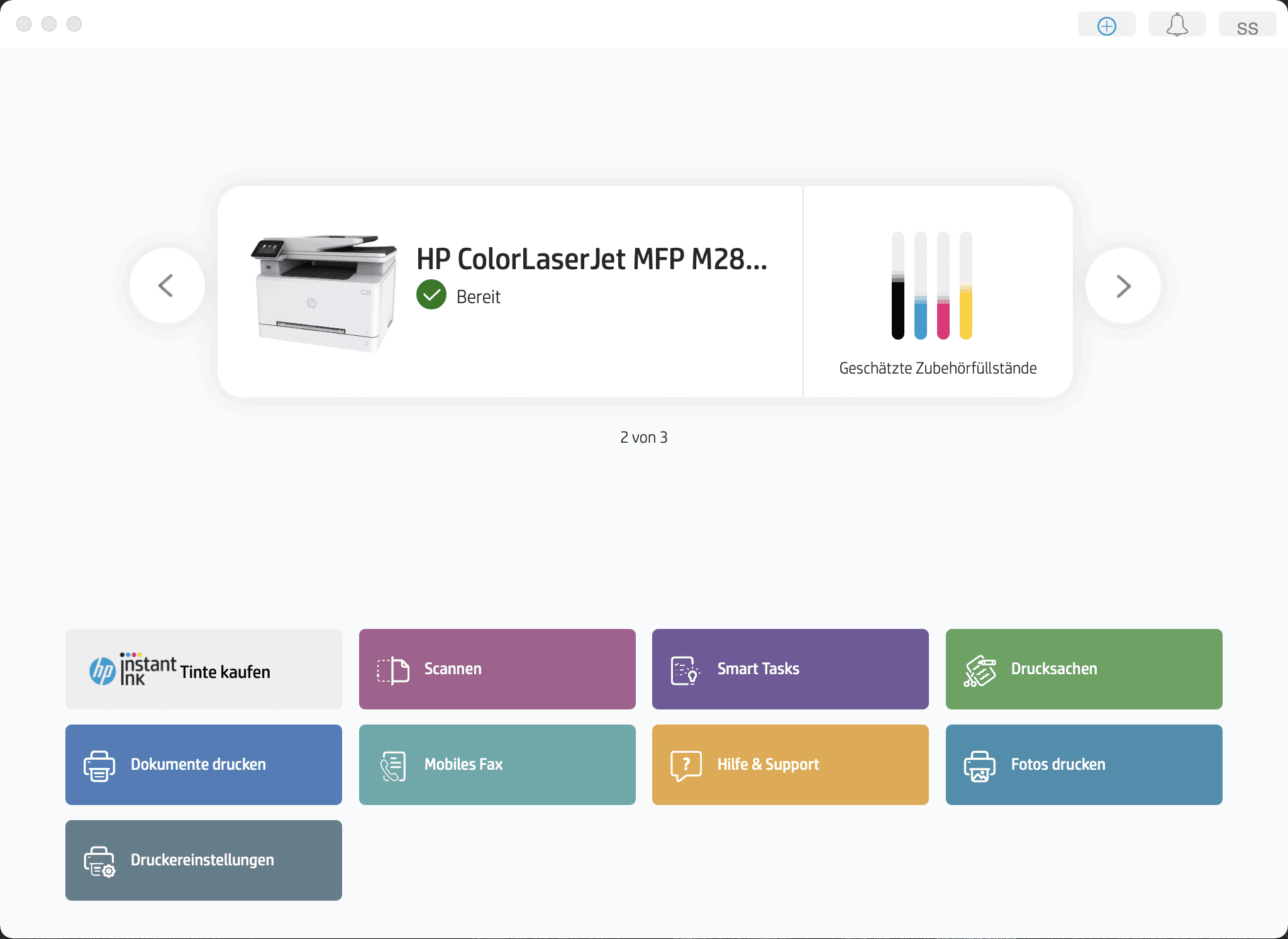Go to the previous printer
The height and width of the screenshot is (939, 1288).
(167, 286)
